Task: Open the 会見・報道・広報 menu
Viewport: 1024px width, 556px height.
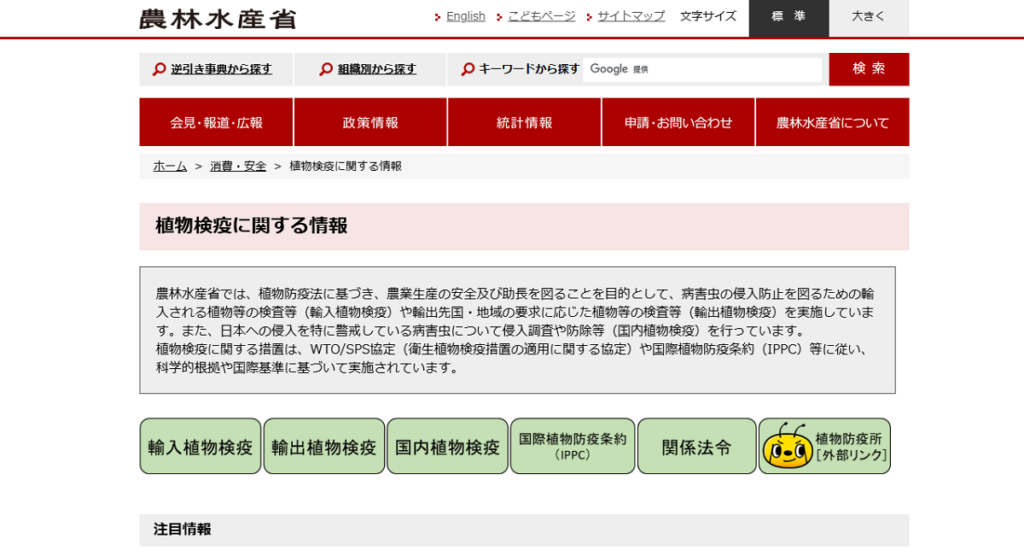Action: [x=216, y=123]
